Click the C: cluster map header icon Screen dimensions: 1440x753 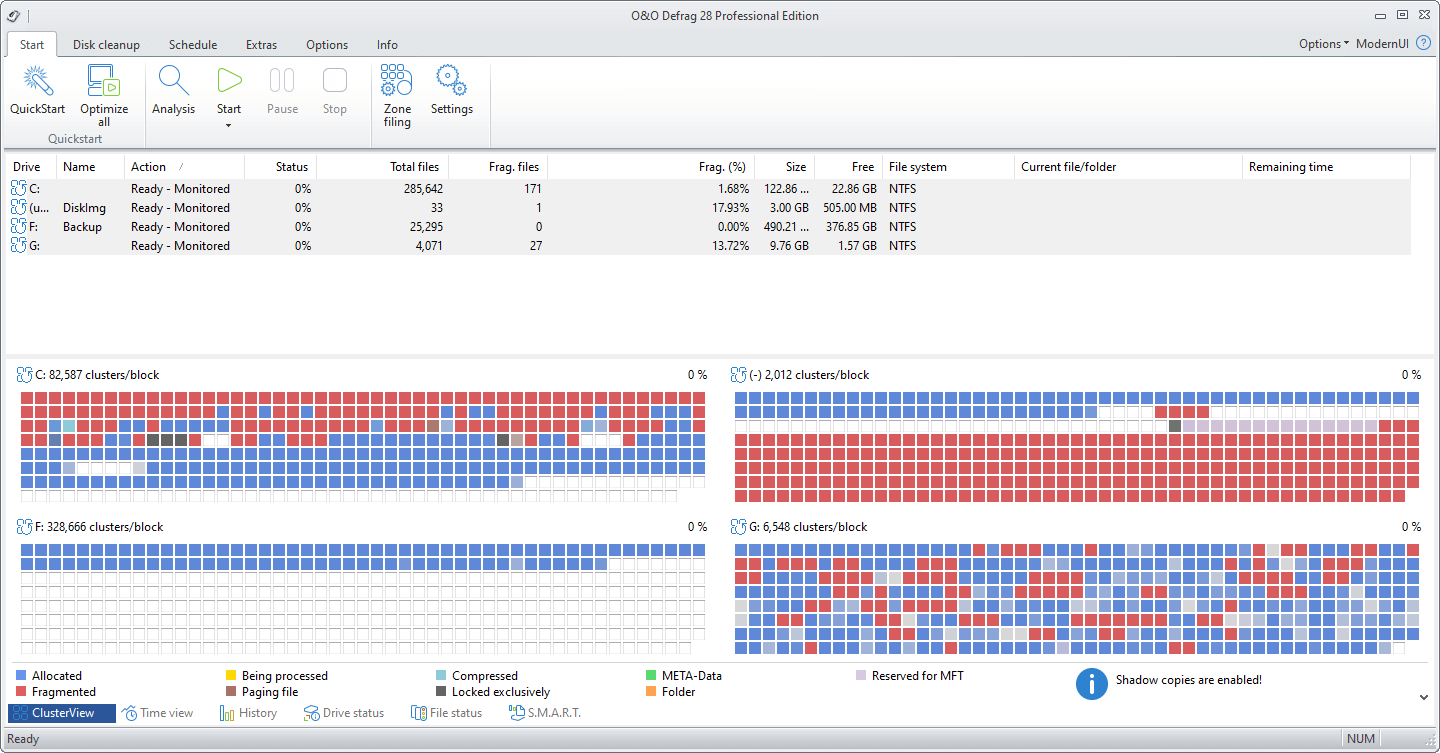click(x=25, y=375)
